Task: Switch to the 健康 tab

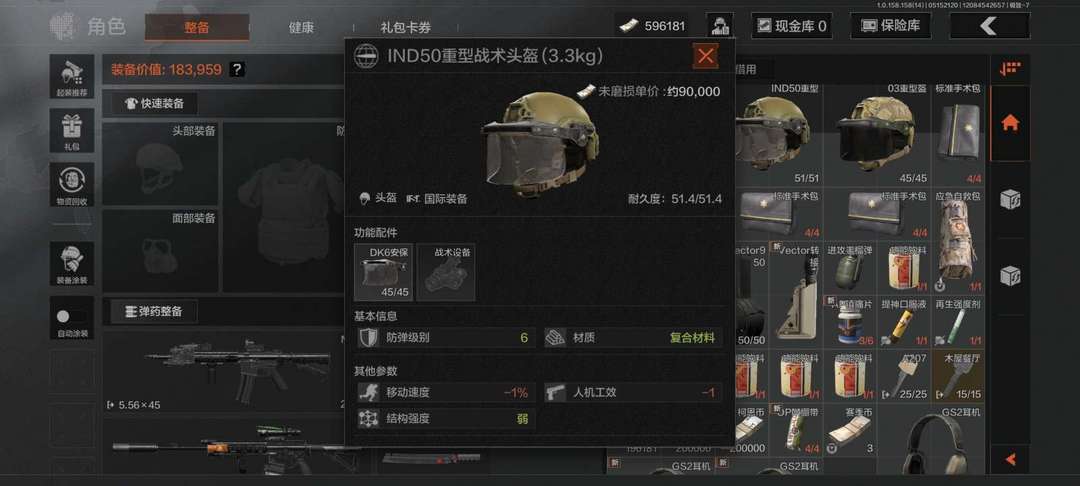Action: pyautogui.click(x=301, y=28)
